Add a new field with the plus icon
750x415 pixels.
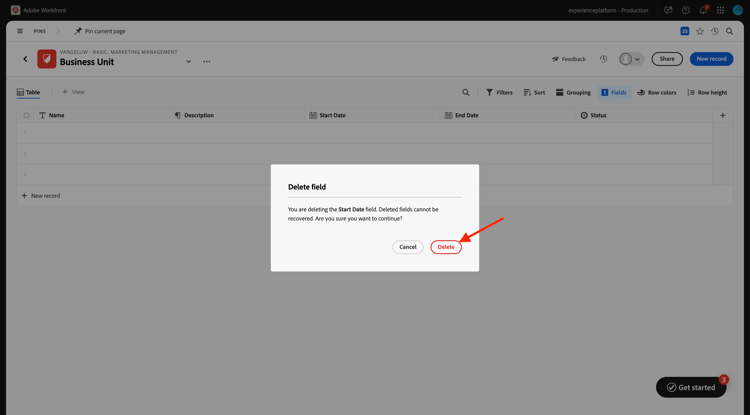click(x=723, y=115)
